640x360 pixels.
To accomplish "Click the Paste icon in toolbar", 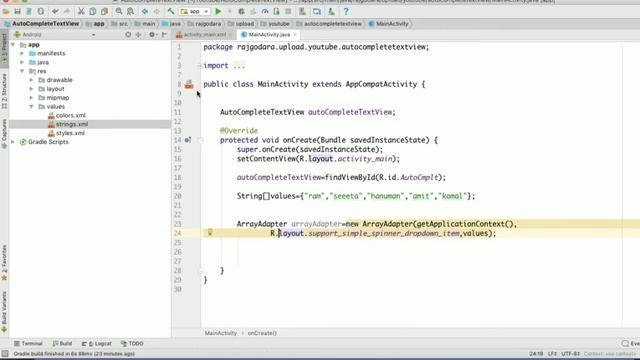I will (x=104, y=11).
